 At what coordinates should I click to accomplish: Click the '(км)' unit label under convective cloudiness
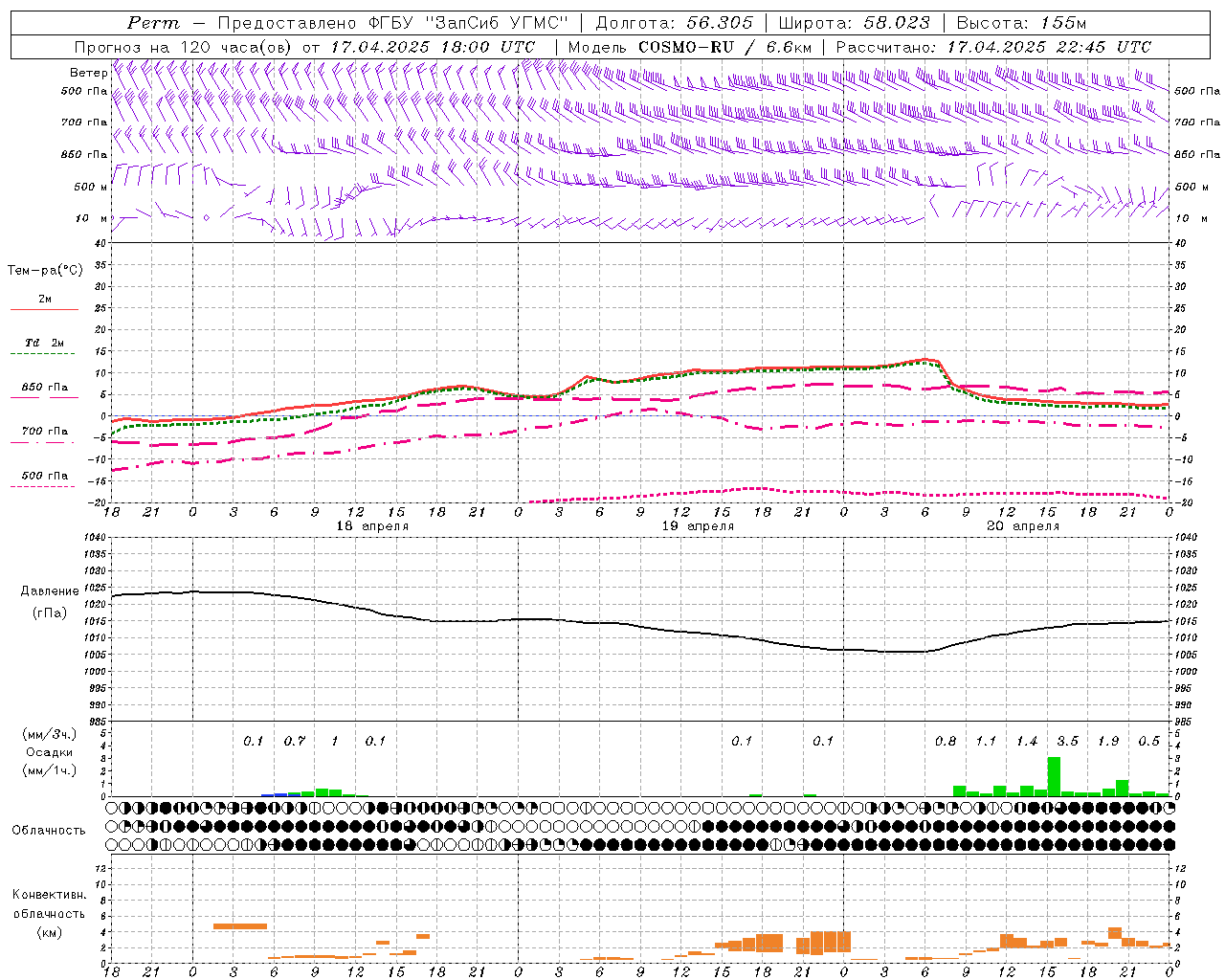49,932
